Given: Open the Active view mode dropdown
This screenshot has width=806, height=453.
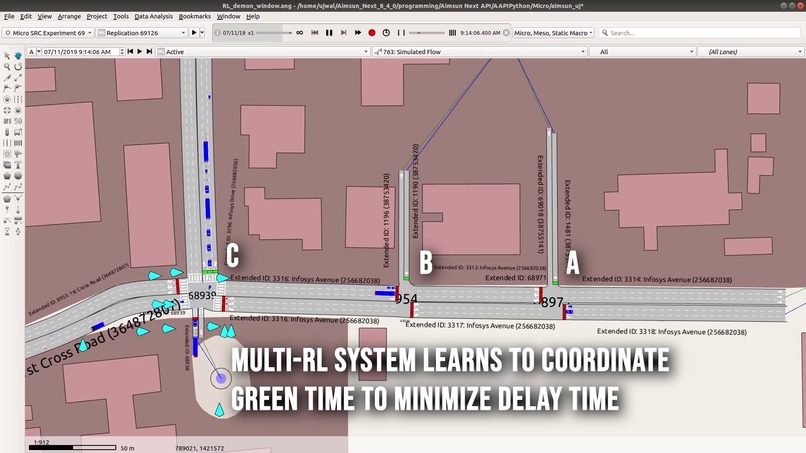Looking at the screenshot, I should [x=263, y=51].
